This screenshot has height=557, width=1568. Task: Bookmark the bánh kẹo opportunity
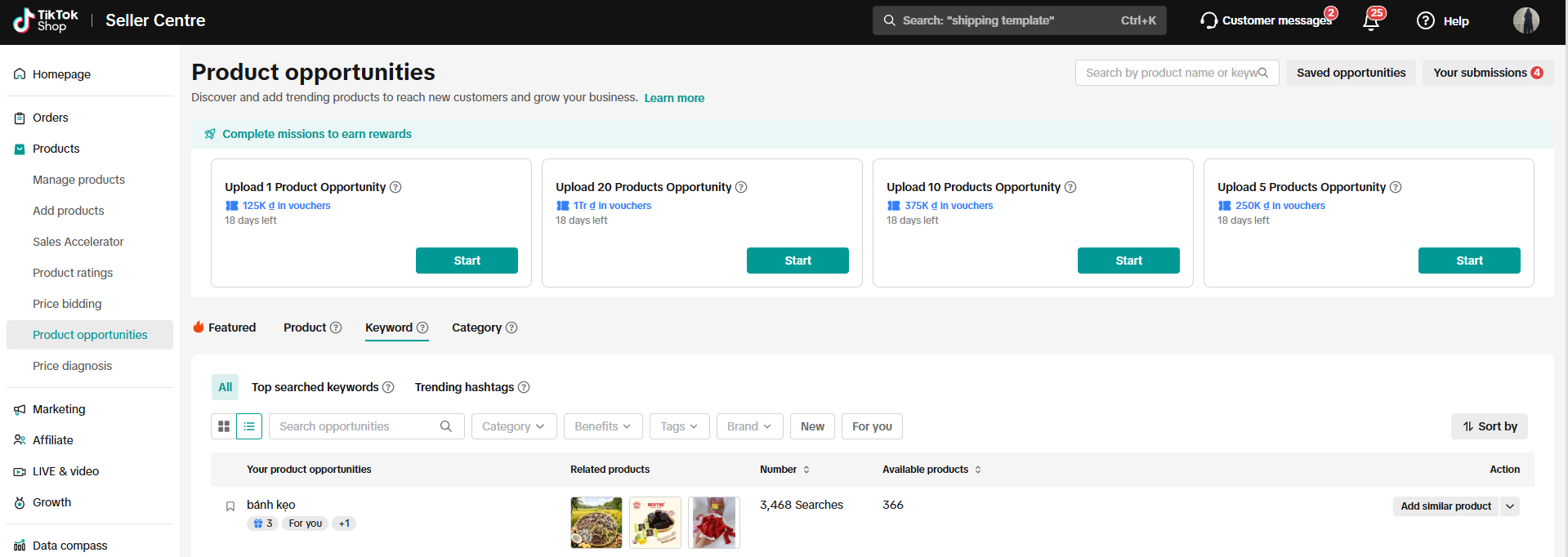click(230, 506)
